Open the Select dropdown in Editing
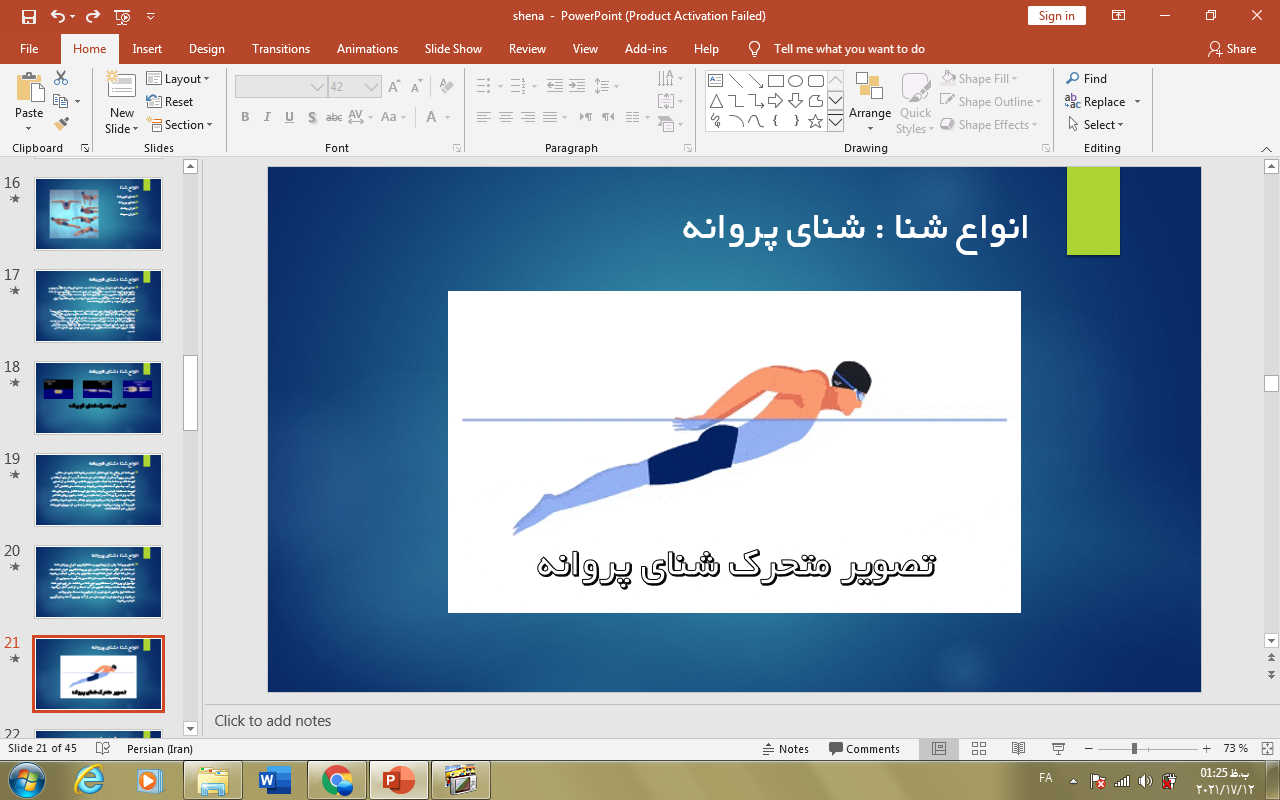Viewport: 1280px width, 800px height. click(1096, 125)
